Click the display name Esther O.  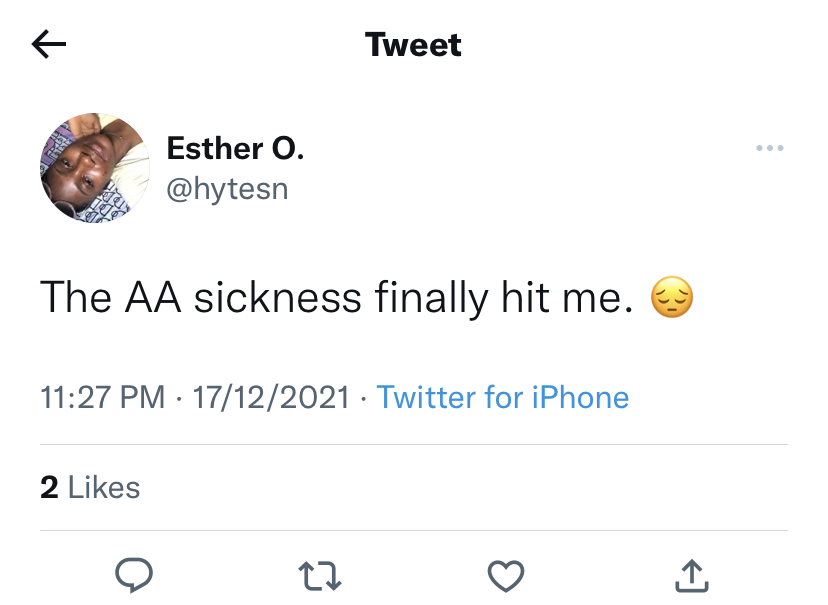tap(235, 149)
